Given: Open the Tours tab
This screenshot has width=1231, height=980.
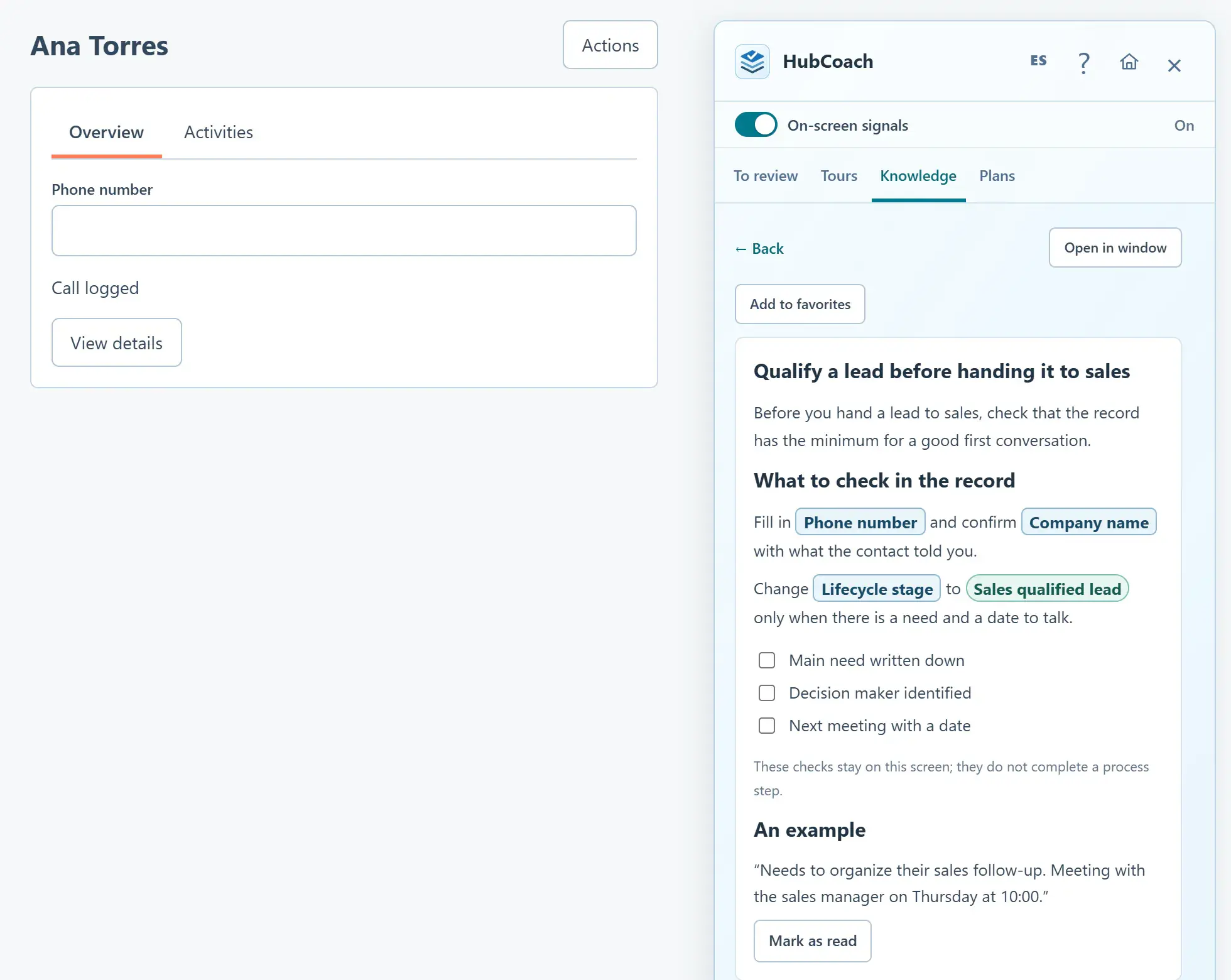Looking at the screenshot, I should (x=838, y=176).
